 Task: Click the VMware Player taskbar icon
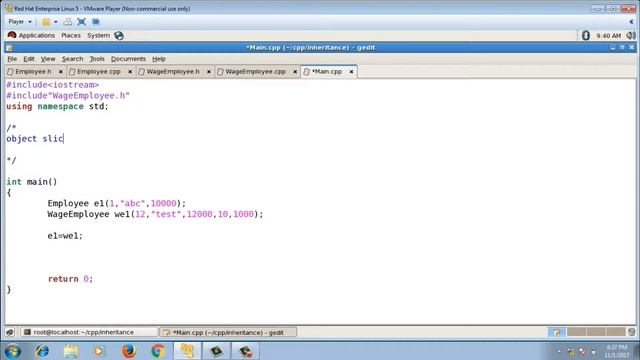click(187, 351)
